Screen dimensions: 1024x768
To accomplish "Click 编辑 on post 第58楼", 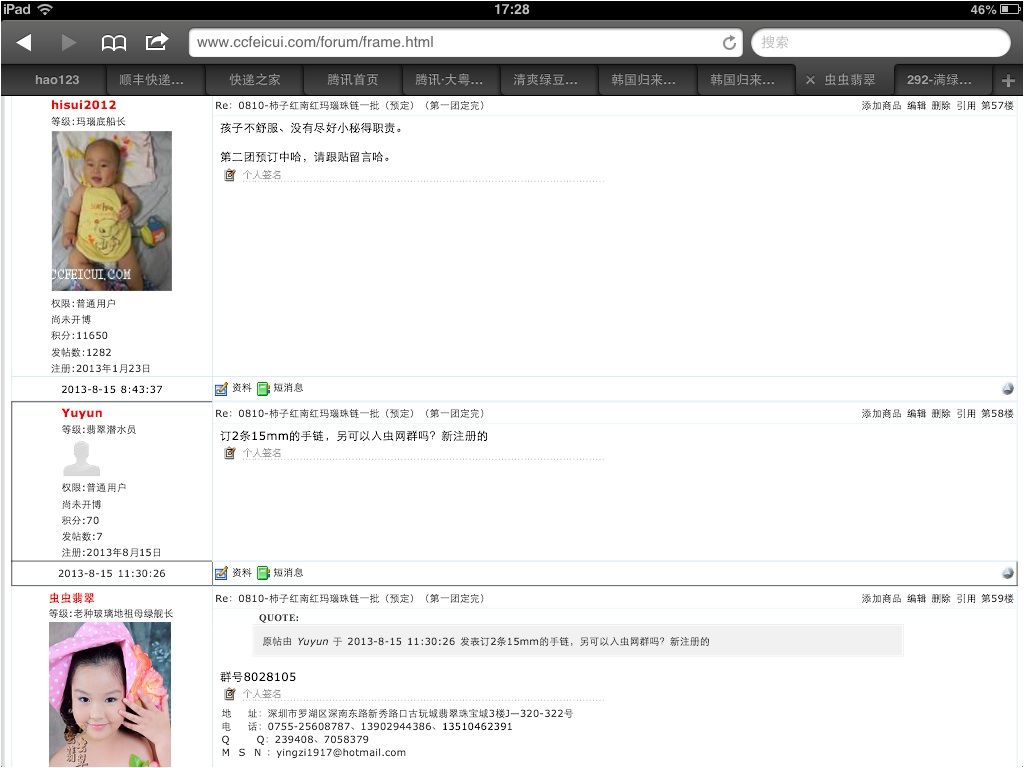I will pos(916,414).
